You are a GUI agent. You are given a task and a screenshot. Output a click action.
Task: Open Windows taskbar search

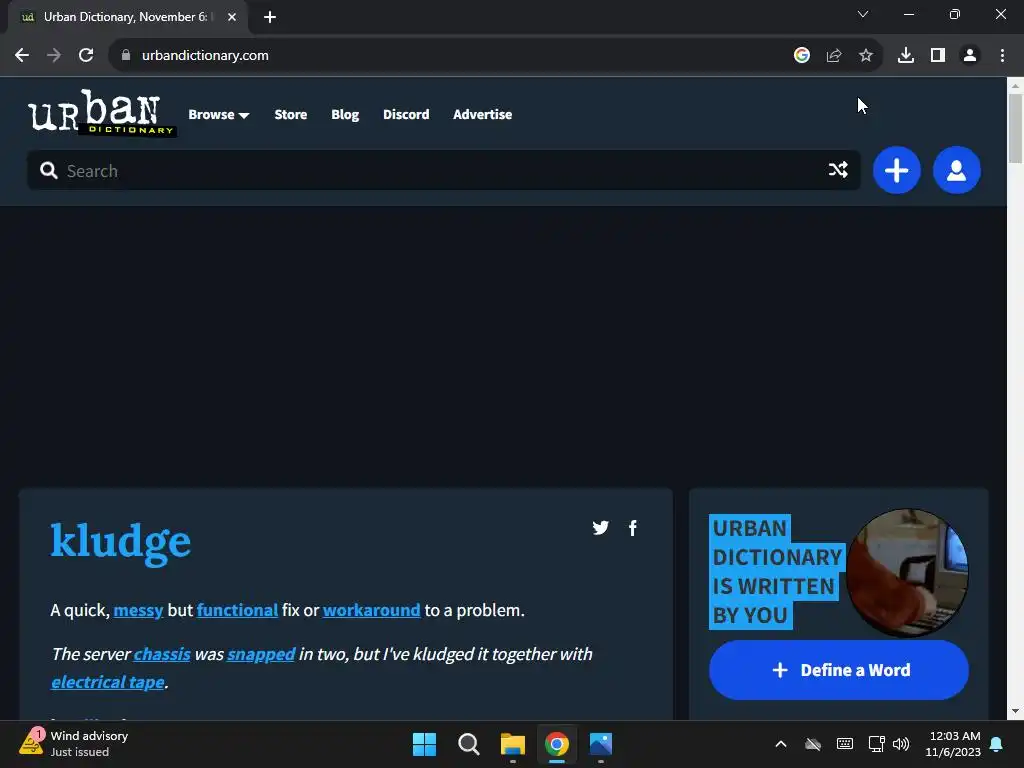click(468, 744)
